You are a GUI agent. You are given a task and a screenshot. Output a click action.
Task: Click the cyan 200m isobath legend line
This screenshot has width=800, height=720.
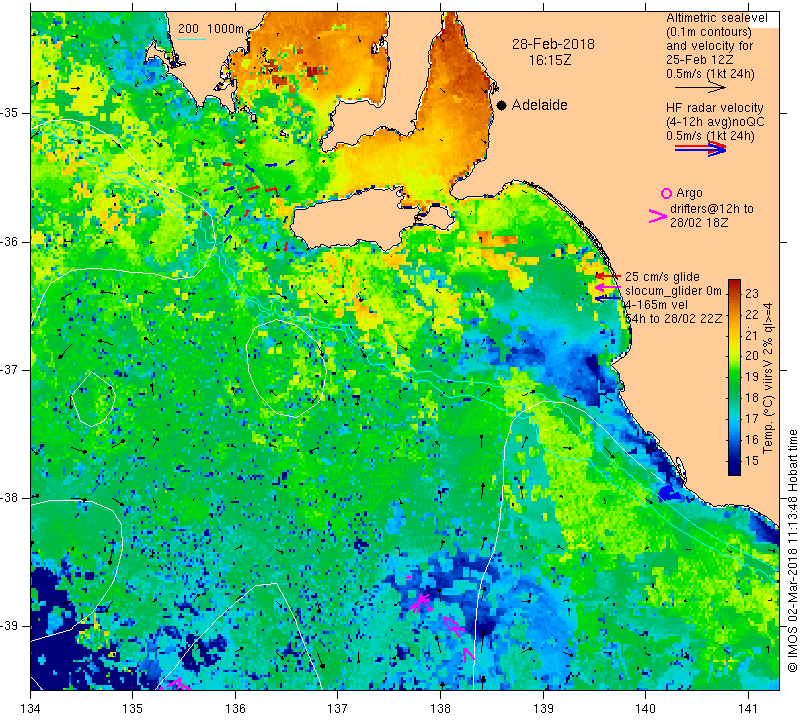tap(191, 39)
